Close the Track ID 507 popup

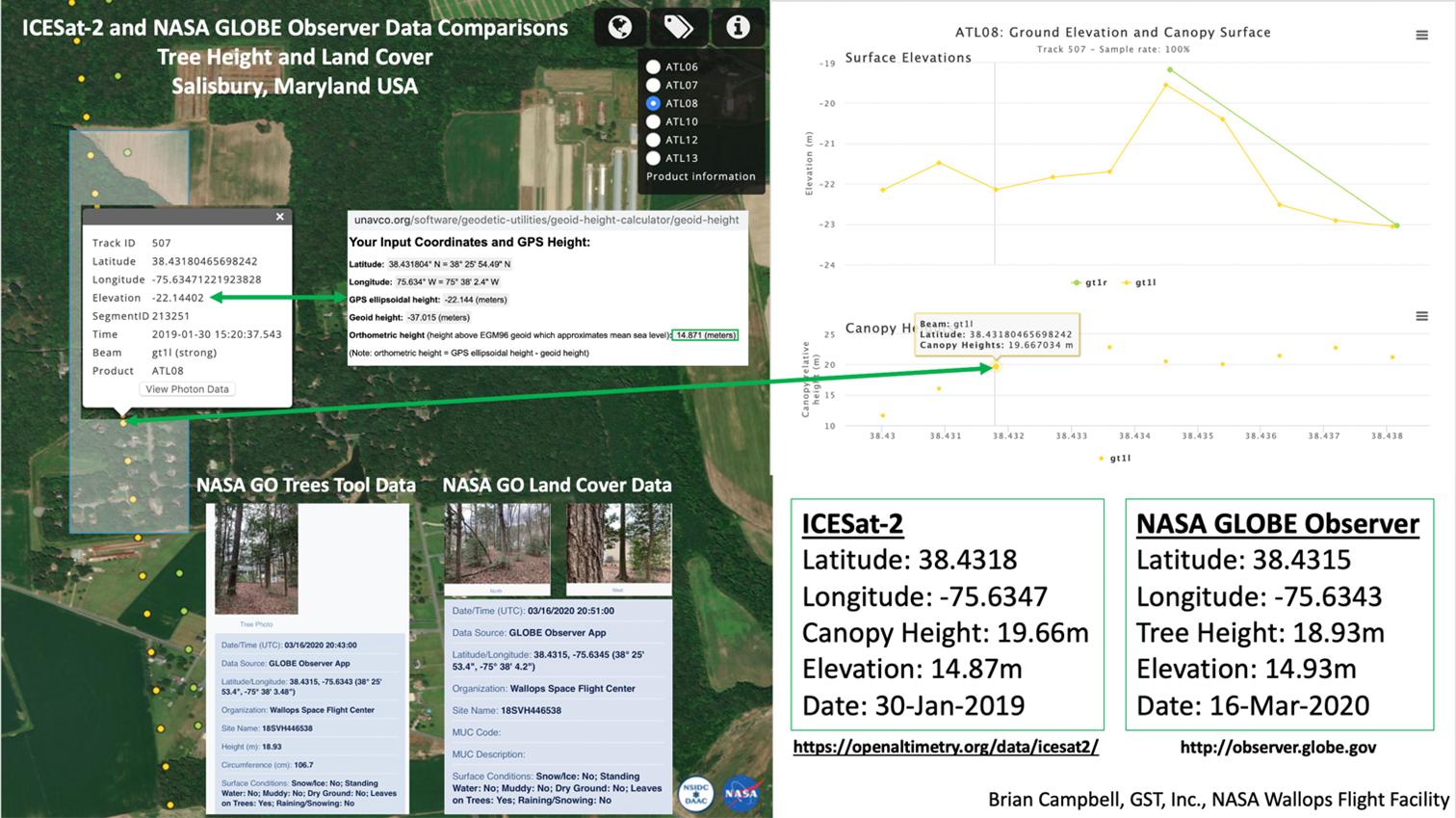click(x=280, y=217)
